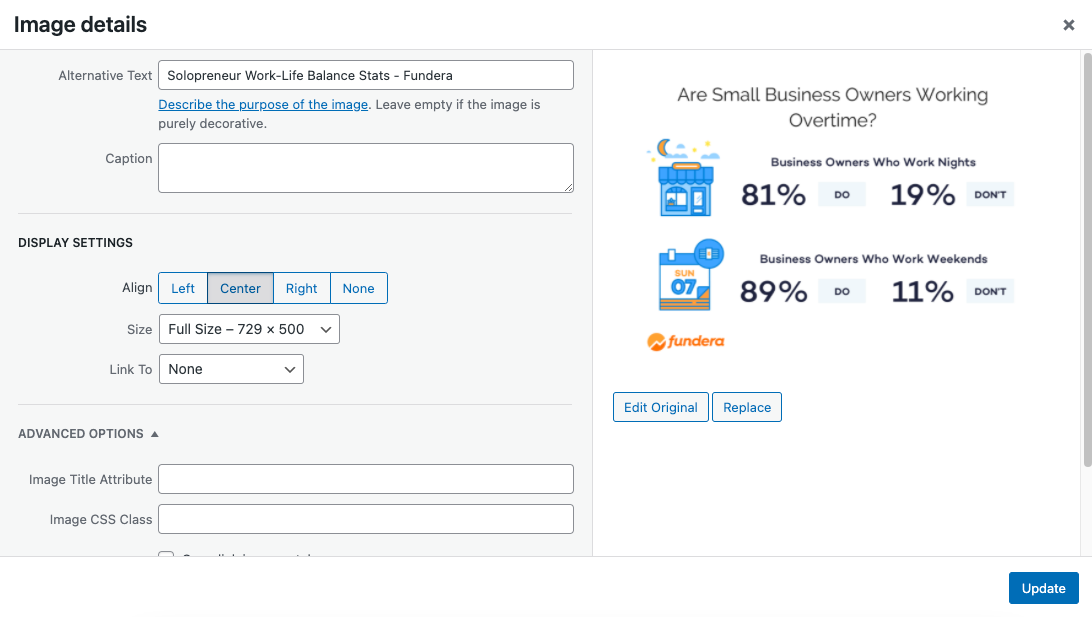Open 'Describe the purpose of the image' link
Screen dimensions: 1092x617
[x=263, y=104]
